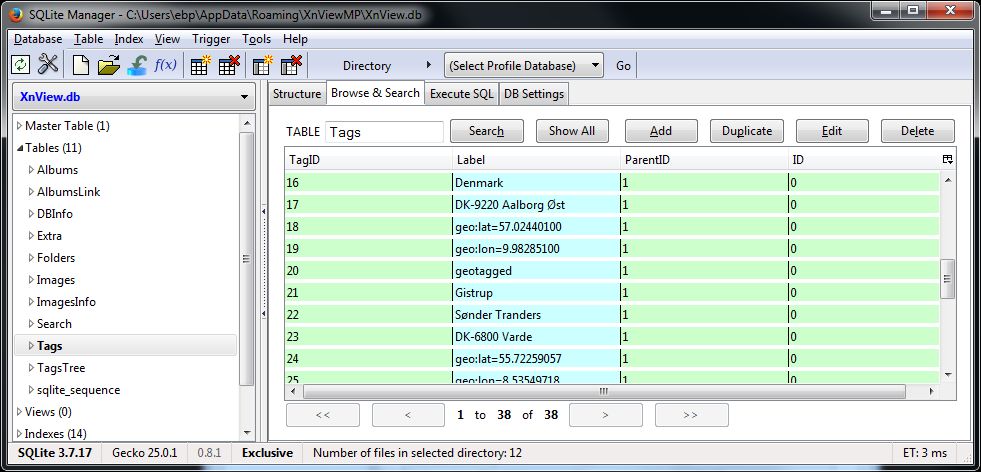Click the data grid horizontal scrollbar
The width and height of the screenshot is (981, 472).
(604, 392)
